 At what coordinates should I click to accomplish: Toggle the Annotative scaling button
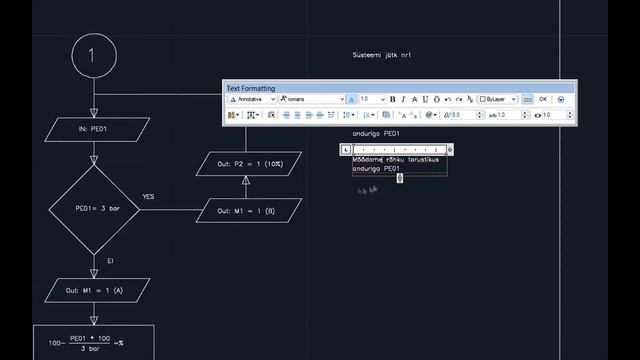[351, 99]
